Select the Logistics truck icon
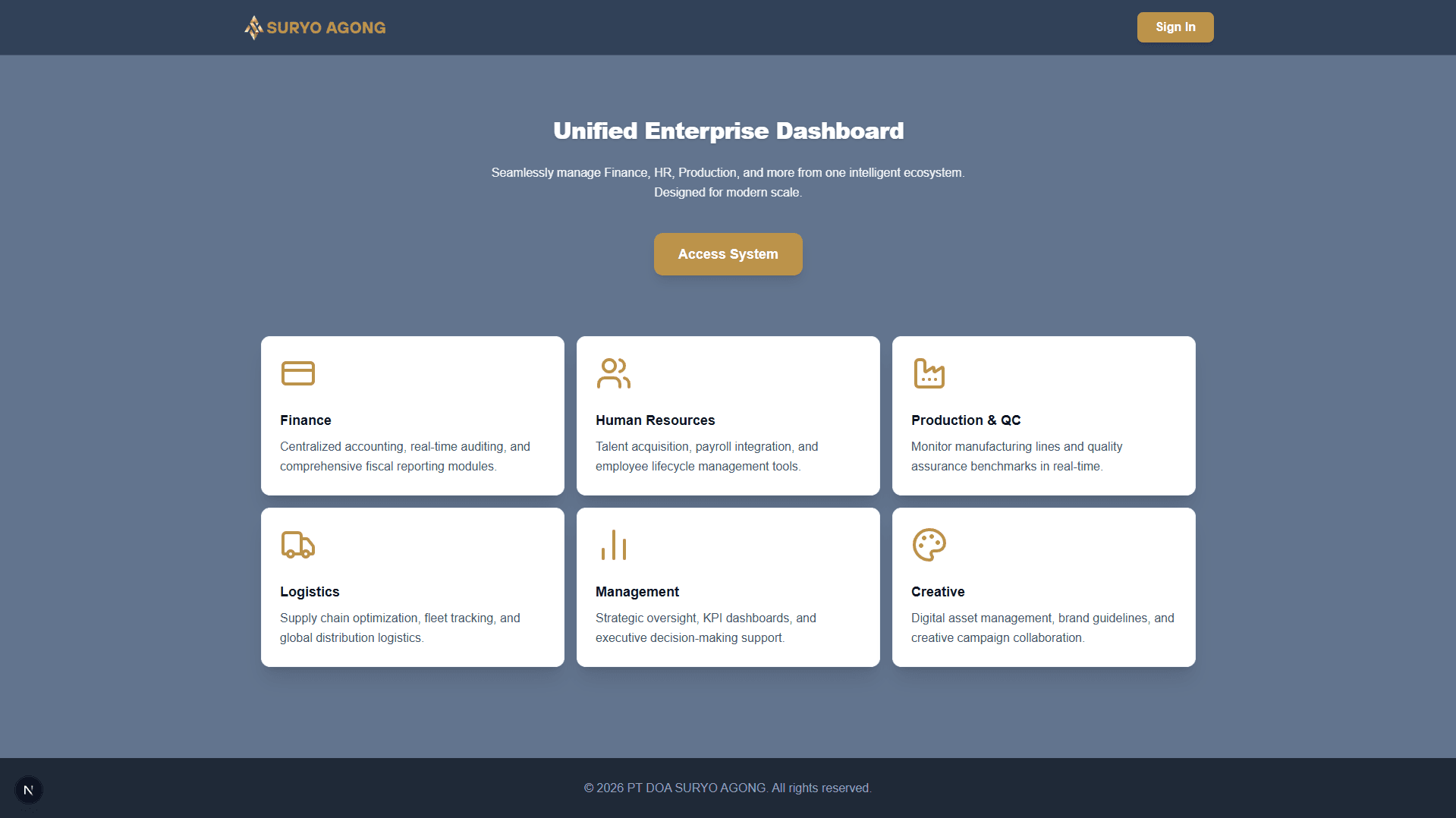1456x818 pixels. (x=297, y=544)
